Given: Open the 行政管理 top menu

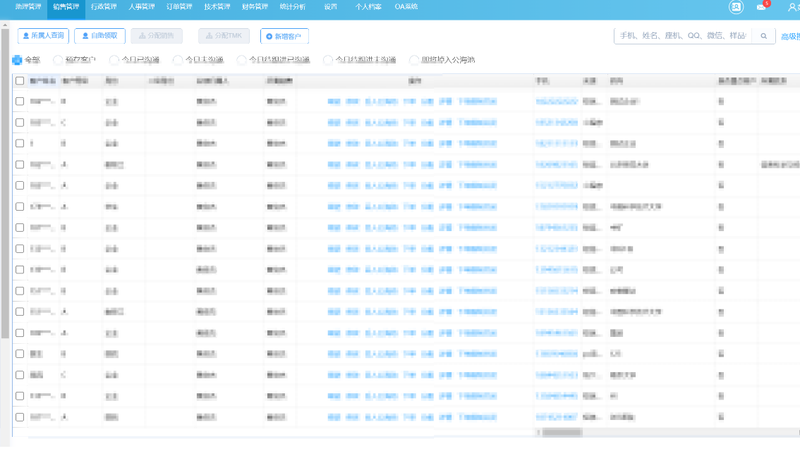Looking at the screenshot, I should pyautogui.click(x=104, y=7).
